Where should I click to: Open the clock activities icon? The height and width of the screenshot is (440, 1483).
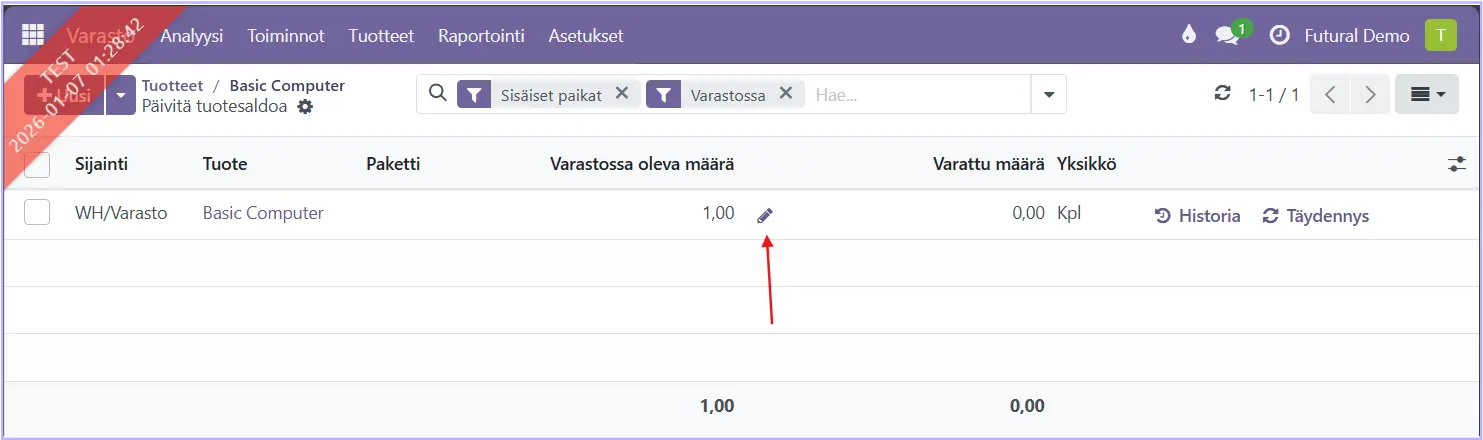[1279, 35]
